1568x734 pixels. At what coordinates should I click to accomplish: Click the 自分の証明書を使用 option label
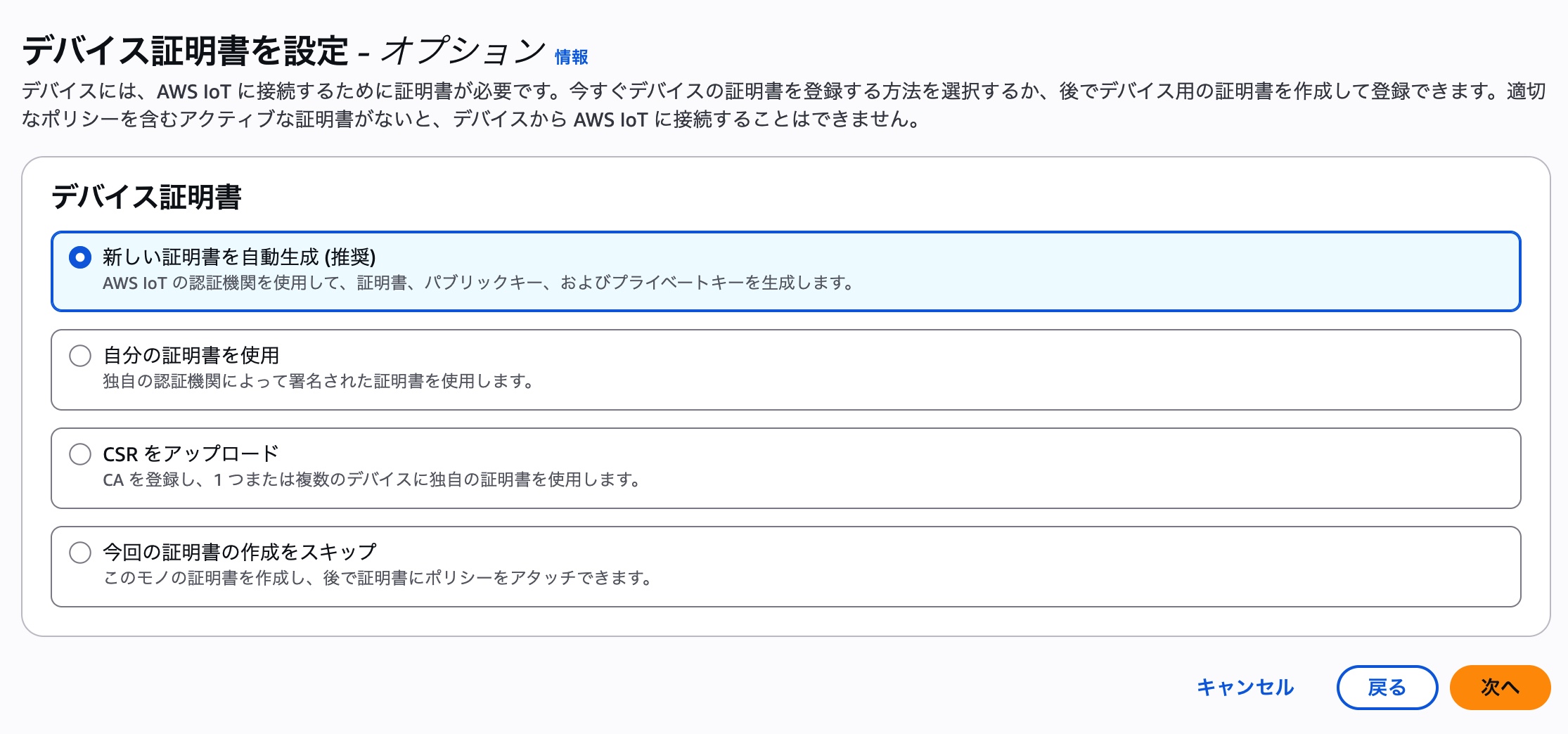click(x=191, y=356)
